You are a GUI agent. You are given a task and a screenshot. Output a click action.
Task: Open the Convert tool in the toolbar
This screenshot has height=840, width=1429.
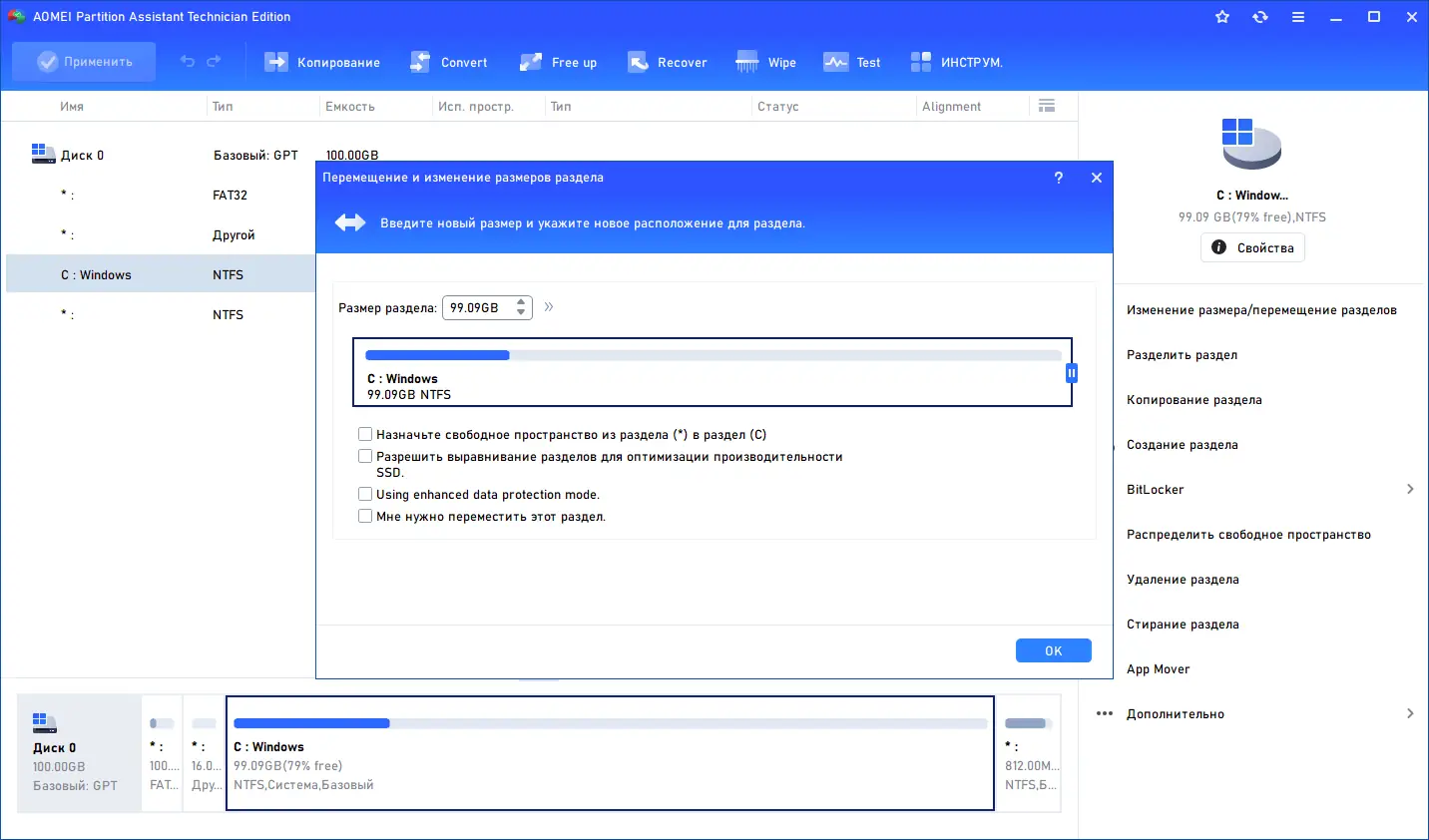(x=449, y=62)
